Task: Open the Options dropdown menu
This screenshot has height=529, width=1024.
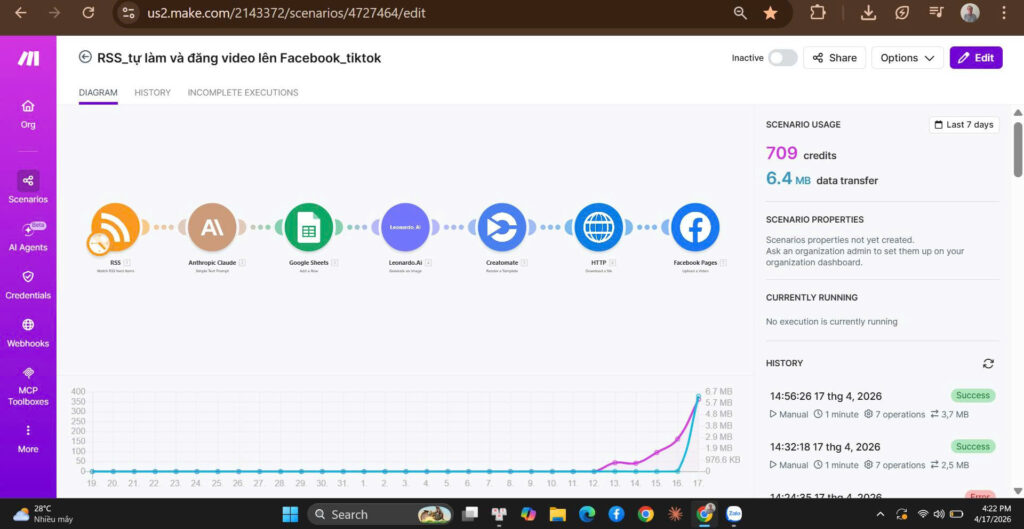Action: [907, 58]
